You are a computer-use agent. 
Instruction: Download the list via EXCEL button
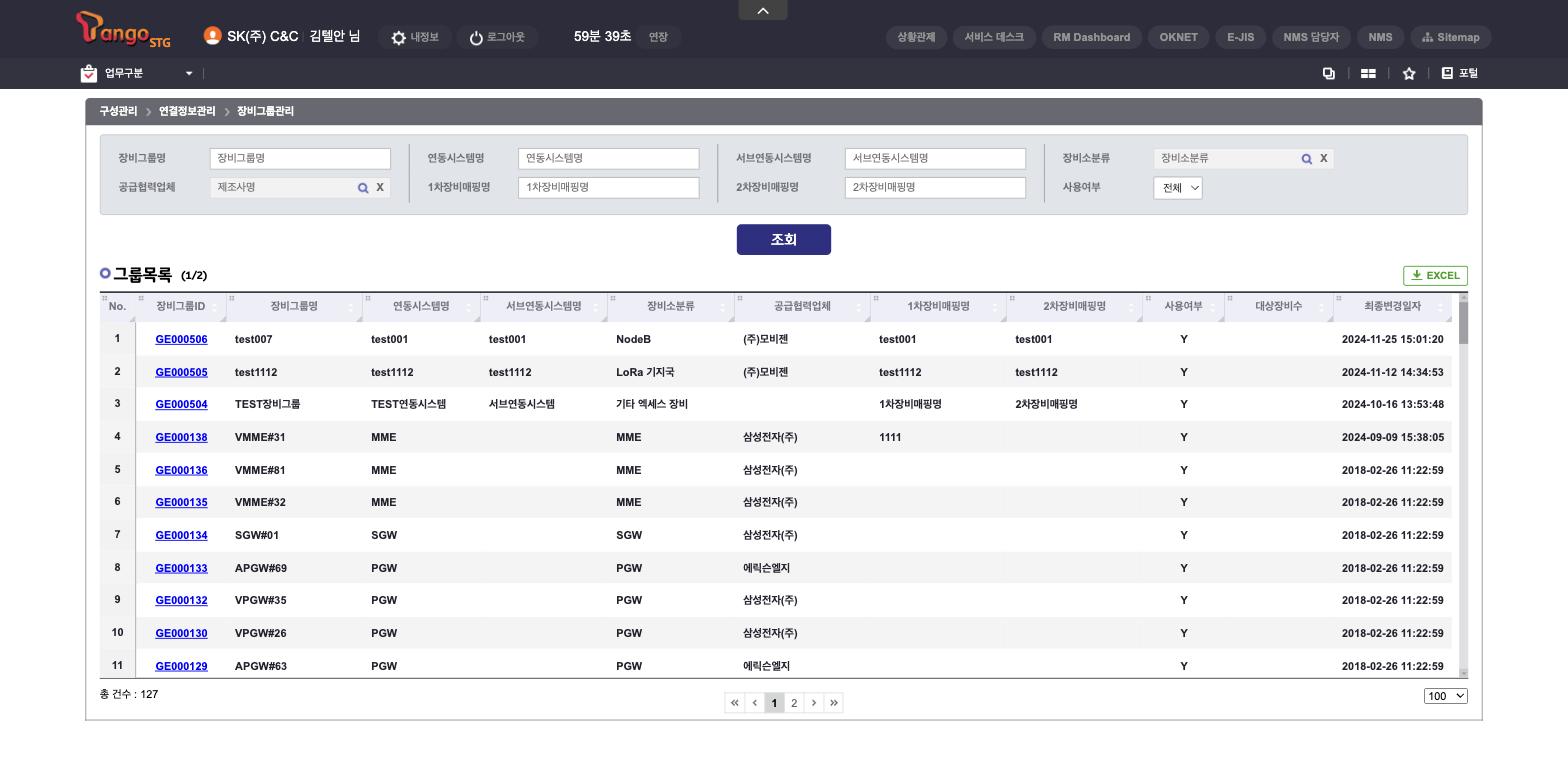coord(1435,275)
